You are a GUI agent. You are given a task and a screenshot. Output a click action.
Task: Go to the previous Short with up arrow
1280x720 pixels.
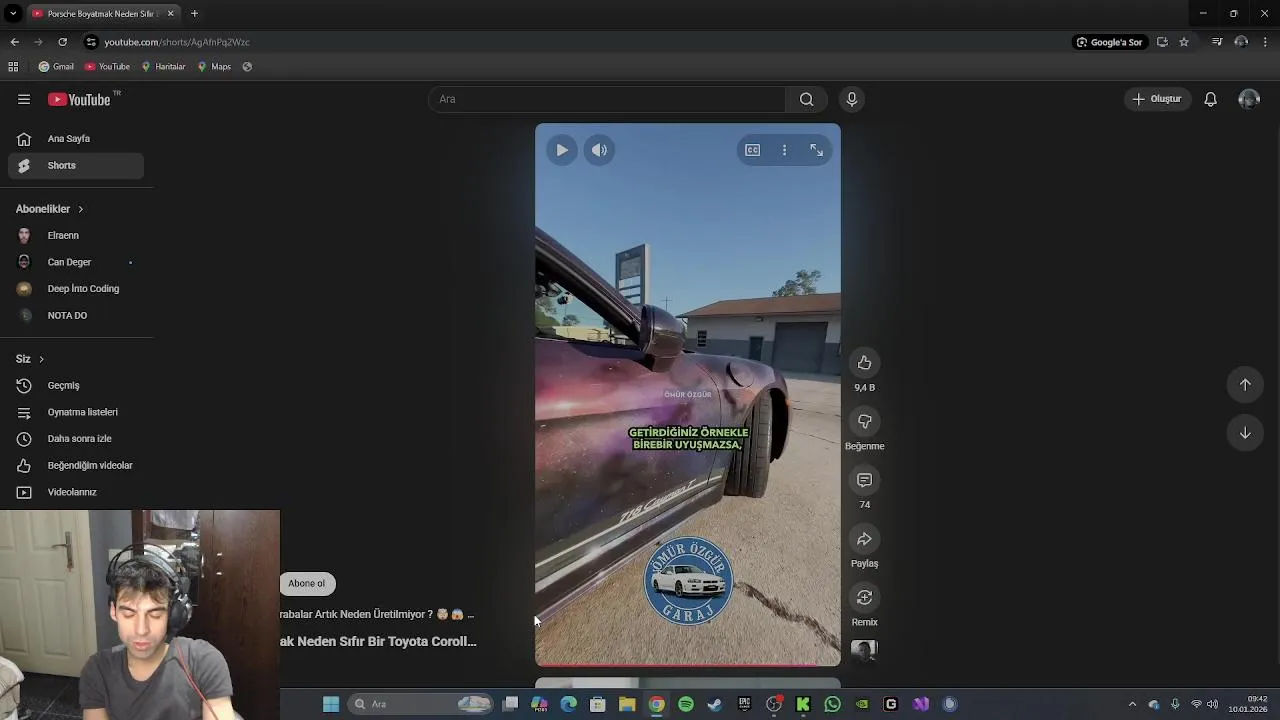pos(1245,385)
